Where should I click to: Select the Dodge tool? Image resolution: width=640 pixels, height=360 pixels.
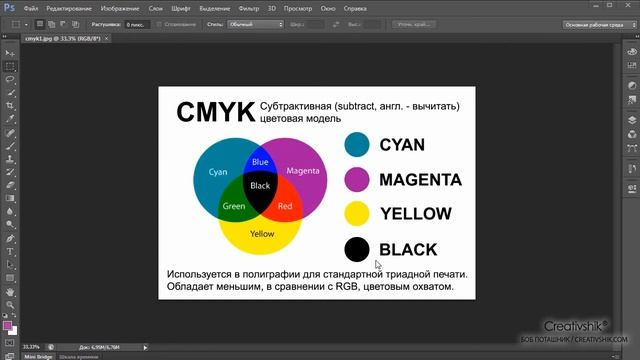[10, 224]
